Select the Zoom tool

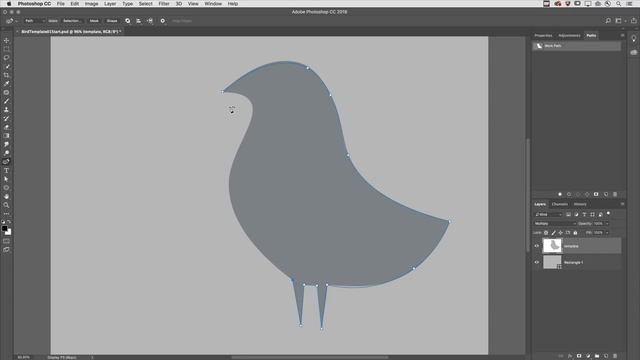tap(6, 205)
